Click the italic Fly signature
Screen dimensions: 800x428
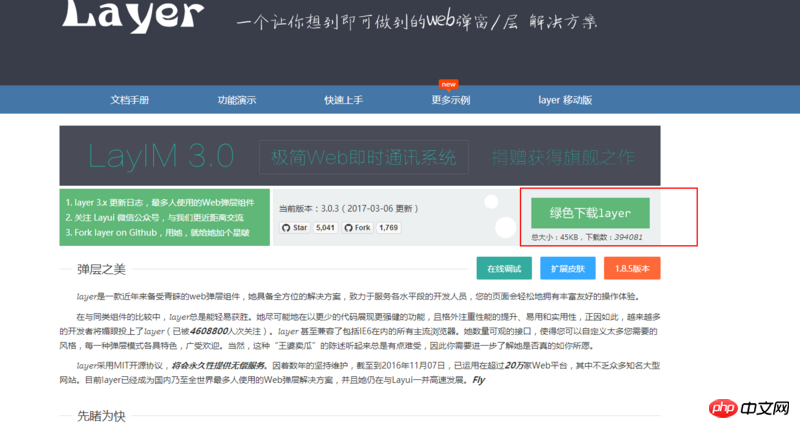click(479, 380)
